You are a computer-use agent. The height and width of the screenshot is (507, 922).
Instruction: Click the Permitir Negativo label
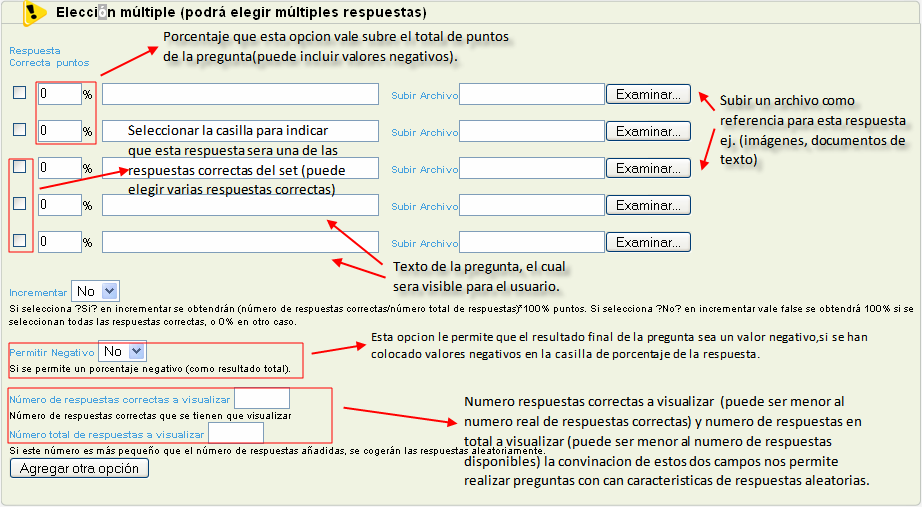click(52, 352)
